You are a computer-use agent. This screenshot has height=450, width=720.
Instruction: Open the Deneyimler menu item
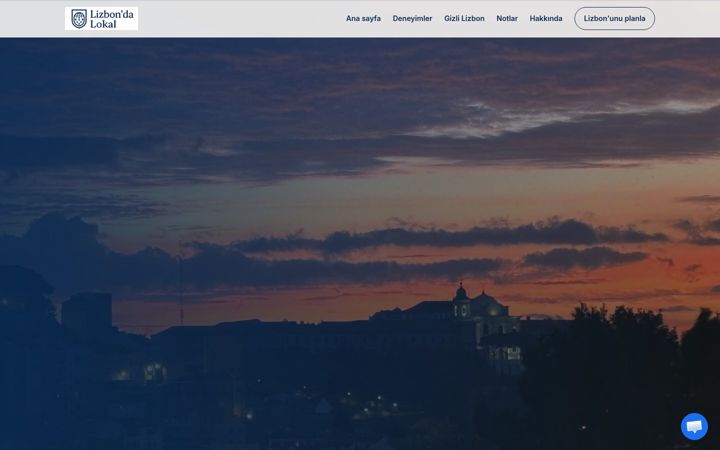tap(412, 18)
